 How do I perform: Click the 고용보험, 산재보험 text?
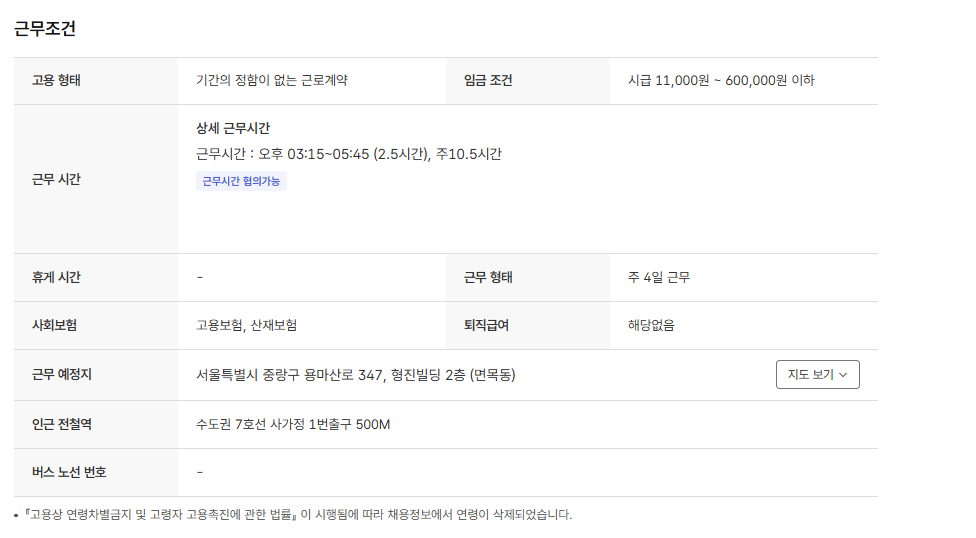coord(246,325)
